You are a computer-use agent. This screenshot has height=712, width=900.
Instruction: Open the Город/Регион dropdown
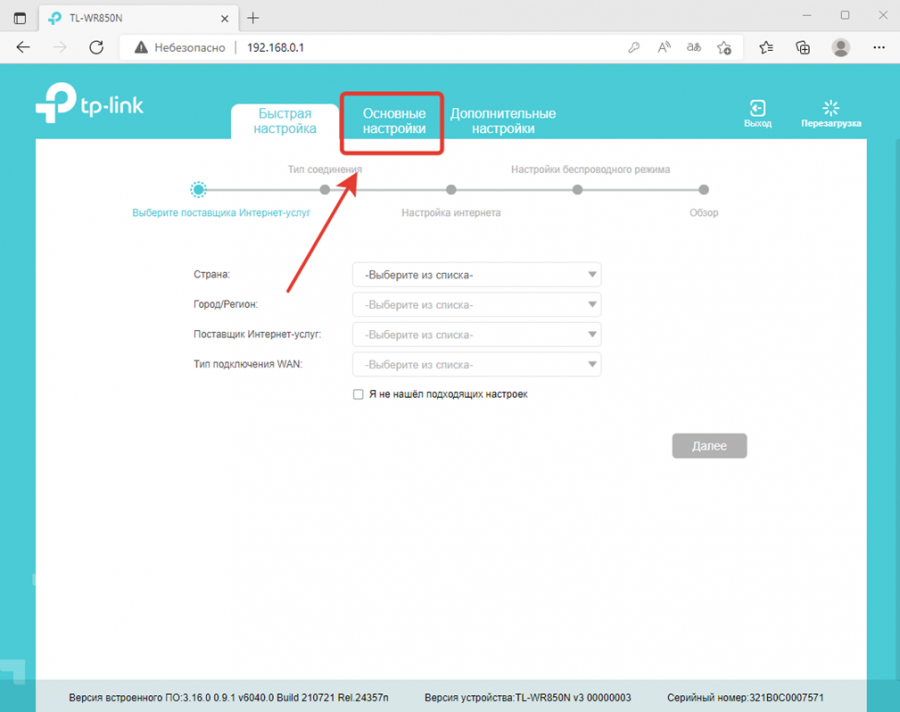[477, 305]
